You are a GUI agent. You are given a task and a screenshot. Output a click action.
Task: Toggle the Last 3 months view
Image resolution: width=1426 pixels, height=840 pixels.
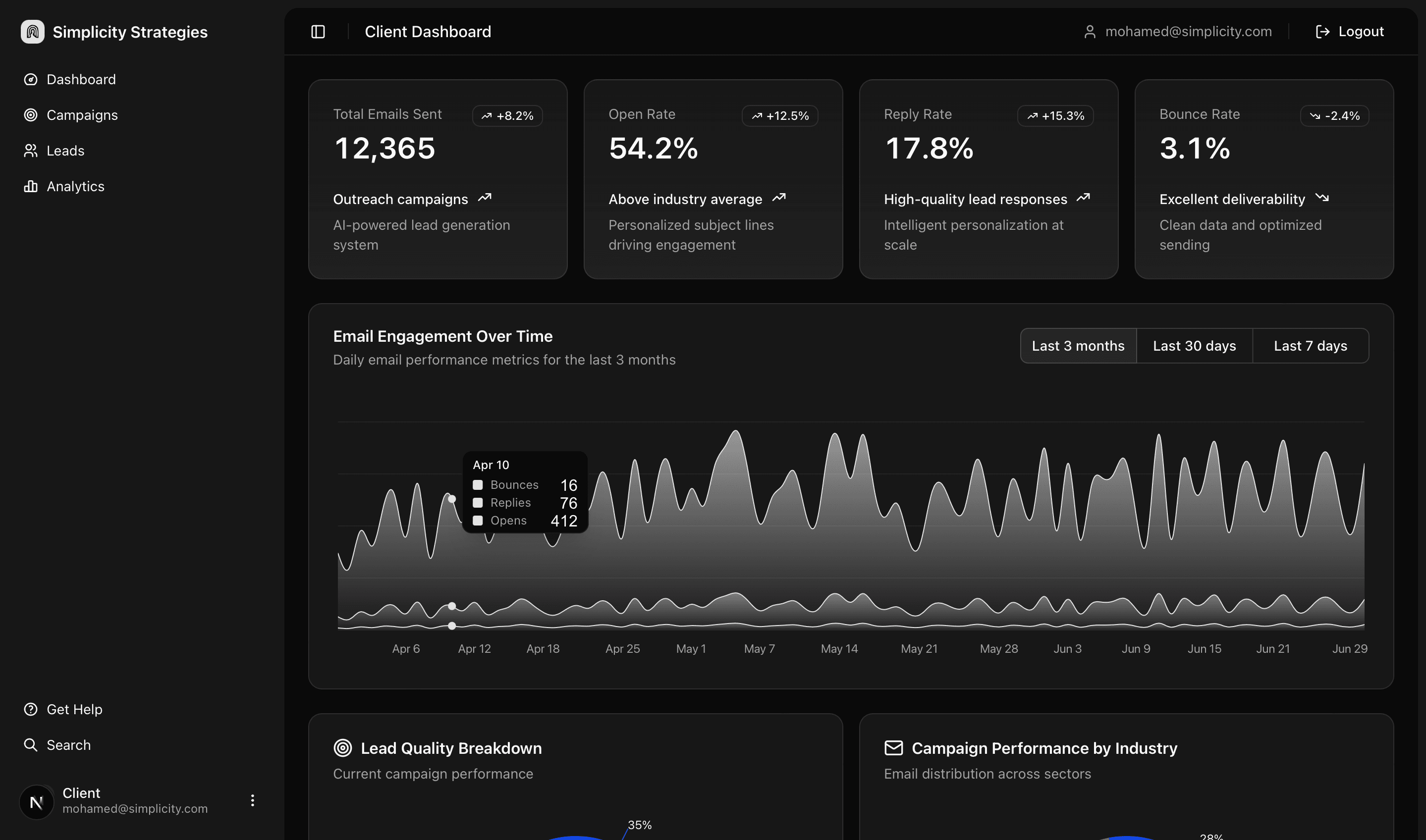(1078, 345)
